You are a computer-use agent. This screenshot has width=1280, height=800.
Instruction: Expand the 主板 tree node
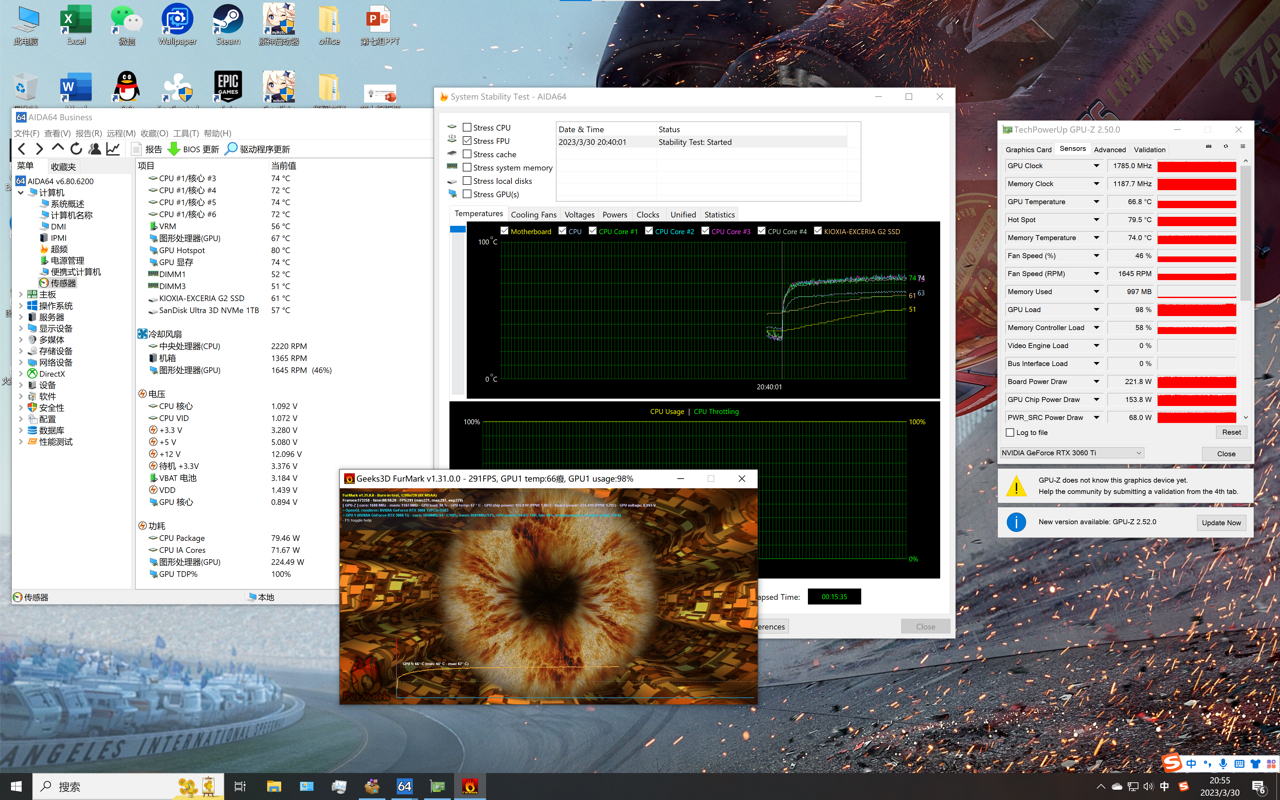(21, 295)
